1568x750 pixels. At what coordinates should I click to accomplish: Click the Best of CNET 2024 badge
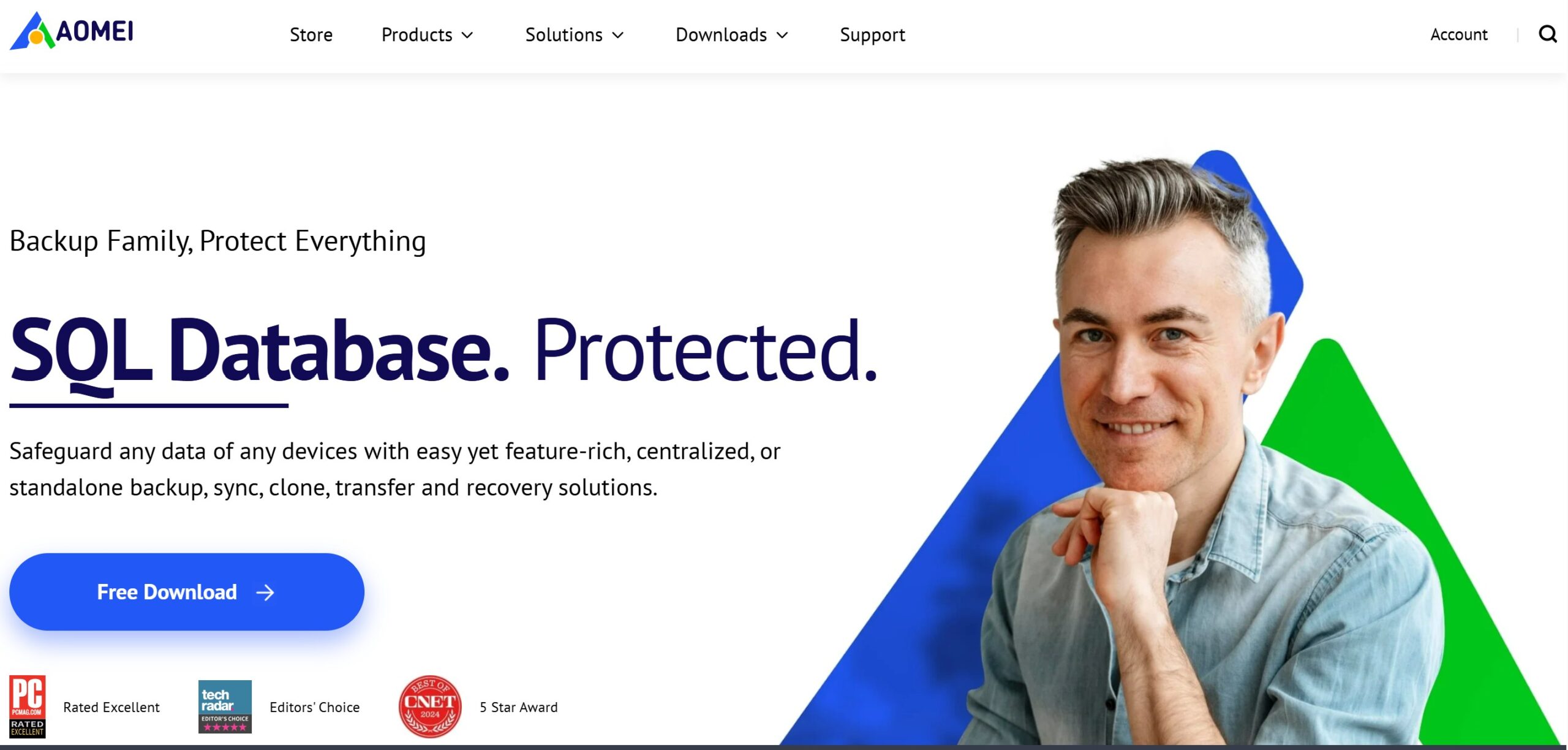point(430,706)
